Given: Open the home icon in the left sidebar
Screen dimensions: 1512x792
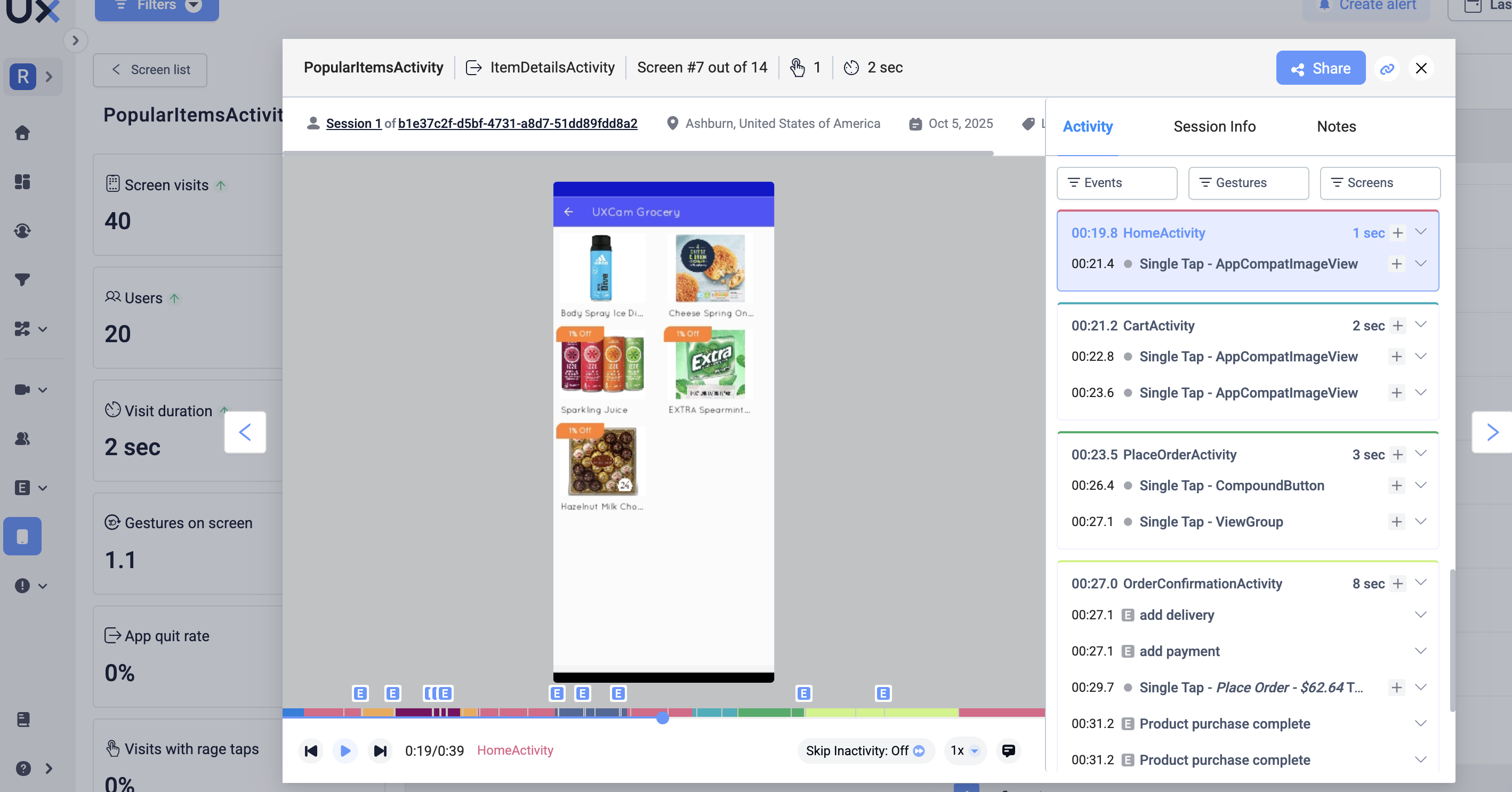Looking at the screenshot, I should coord(22,133).
